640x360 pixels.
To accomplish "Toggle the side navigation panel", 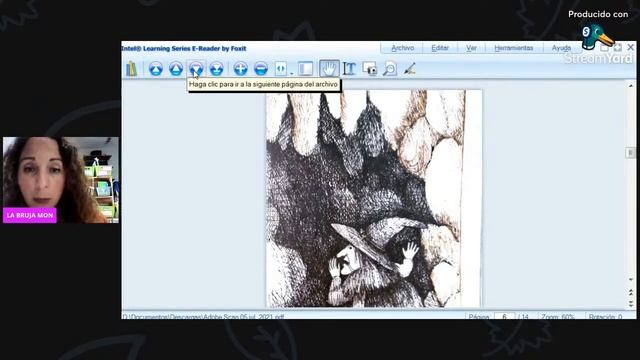I will pos(305,69).
